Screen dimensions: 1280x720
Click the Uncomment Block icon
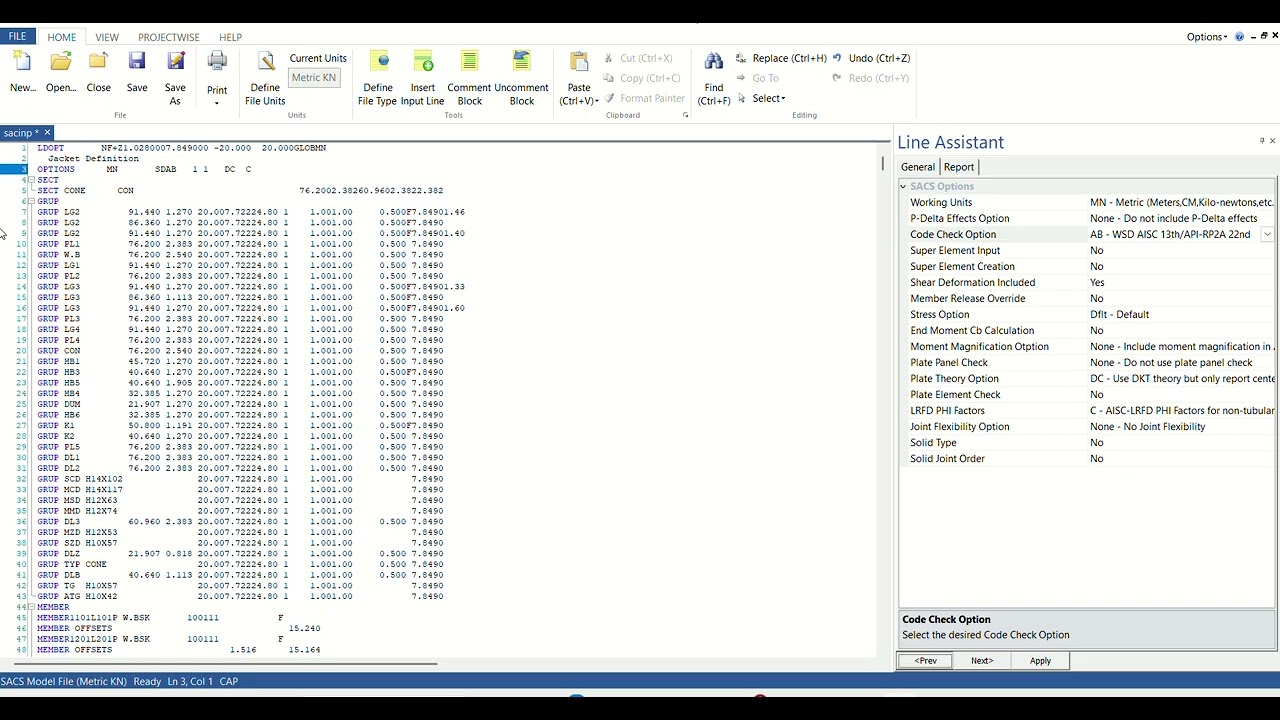[x=521, y=62]
